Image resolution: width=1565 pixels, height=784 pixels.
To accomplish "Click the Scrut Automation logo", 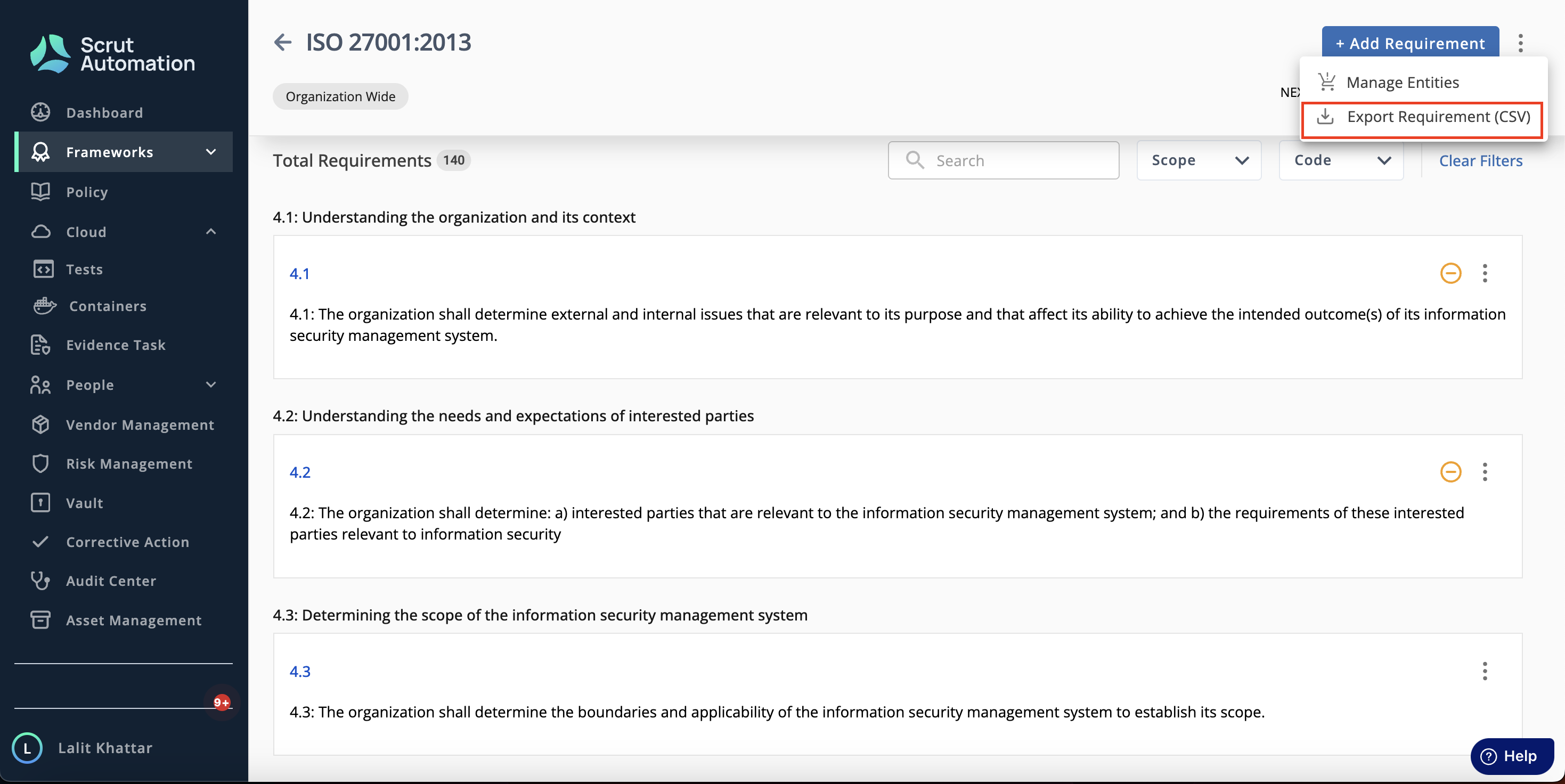I will point(112,54).
